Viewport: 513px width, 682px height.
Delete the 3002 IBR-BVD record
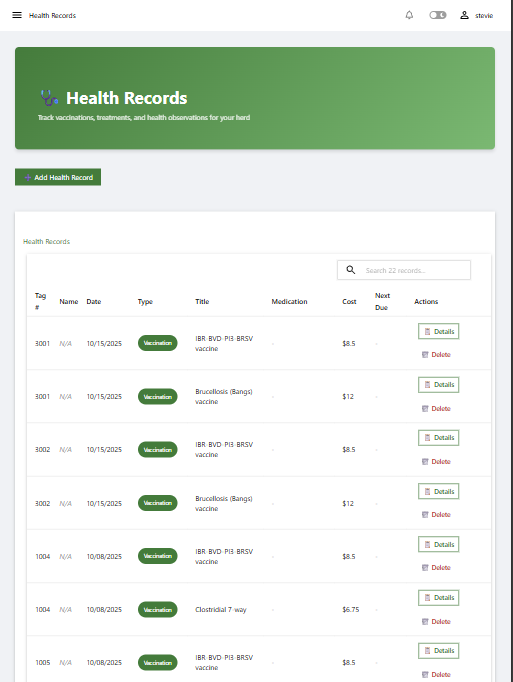[436, 461]
